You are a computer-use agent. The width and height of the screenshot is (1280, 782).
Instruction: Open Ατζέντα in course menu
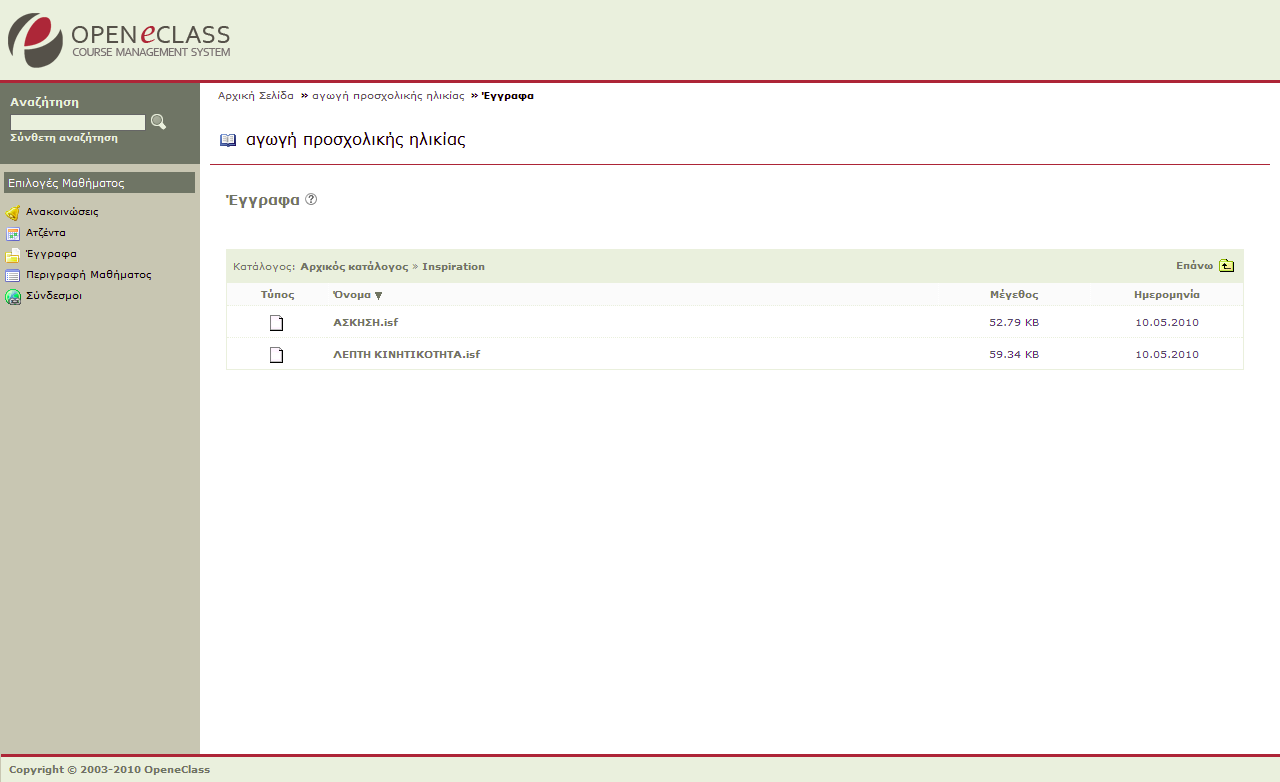46,233
